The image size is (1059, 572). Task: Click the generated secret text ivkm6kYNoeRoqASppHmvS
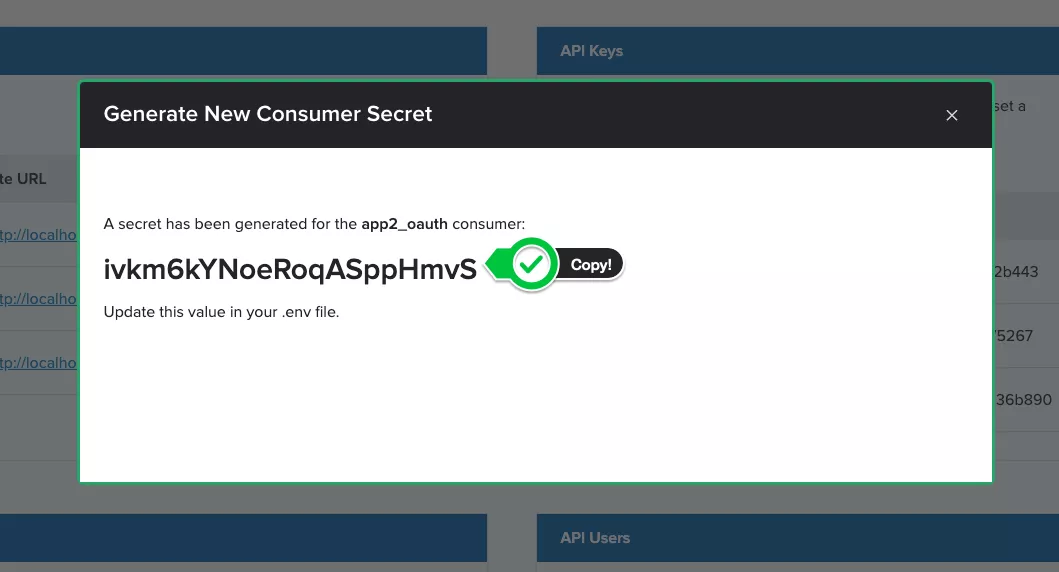(x=290, y=268)
